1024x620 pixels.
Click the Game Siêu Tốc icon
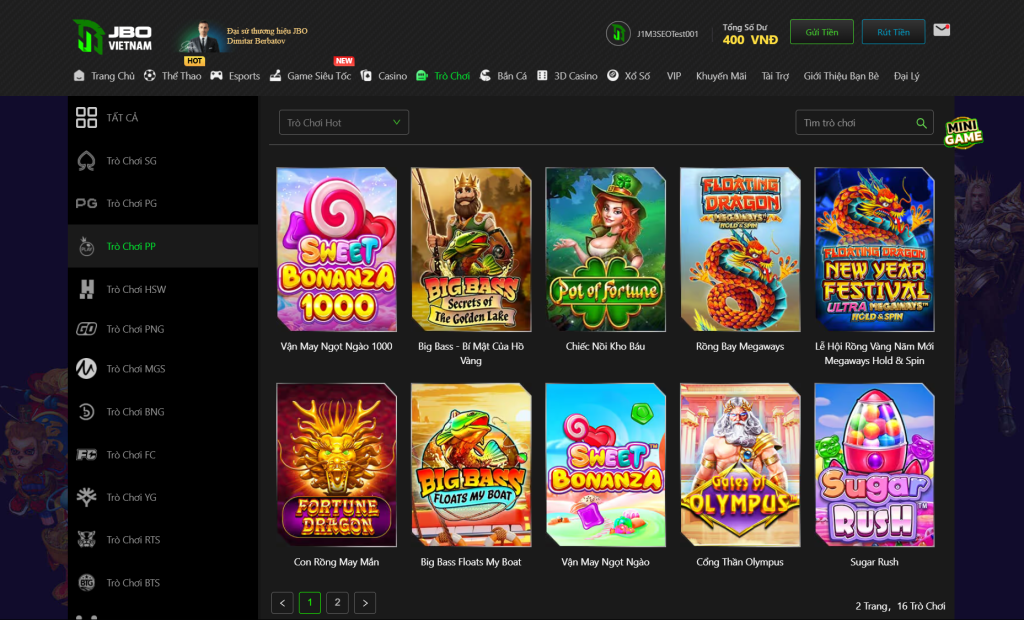(x=276, y=76)
